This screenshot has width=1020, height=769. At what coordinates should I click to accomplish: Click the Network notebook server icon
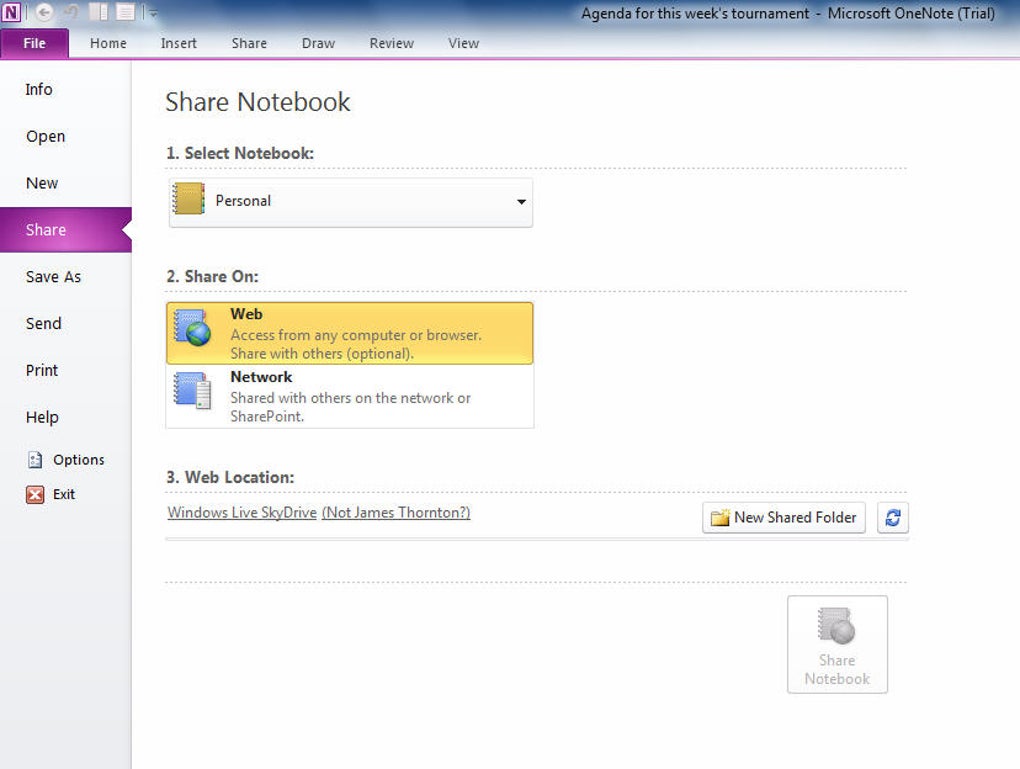pos(192,390)
